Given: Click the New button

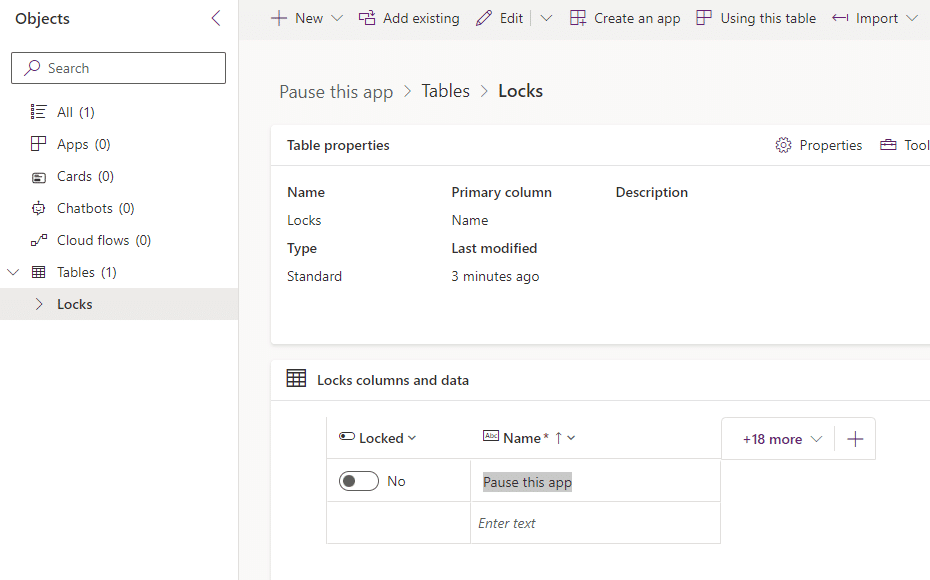Looking at the screenshot, I should coord(297,18).
